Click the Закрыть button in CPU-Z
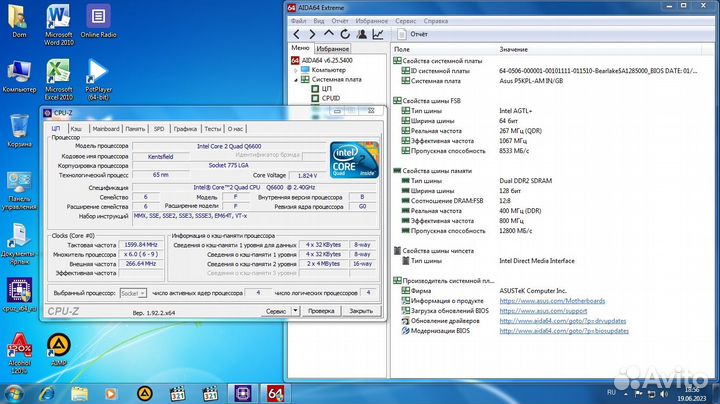The height and width of the screenshot is (404, 720). point(361,311)
